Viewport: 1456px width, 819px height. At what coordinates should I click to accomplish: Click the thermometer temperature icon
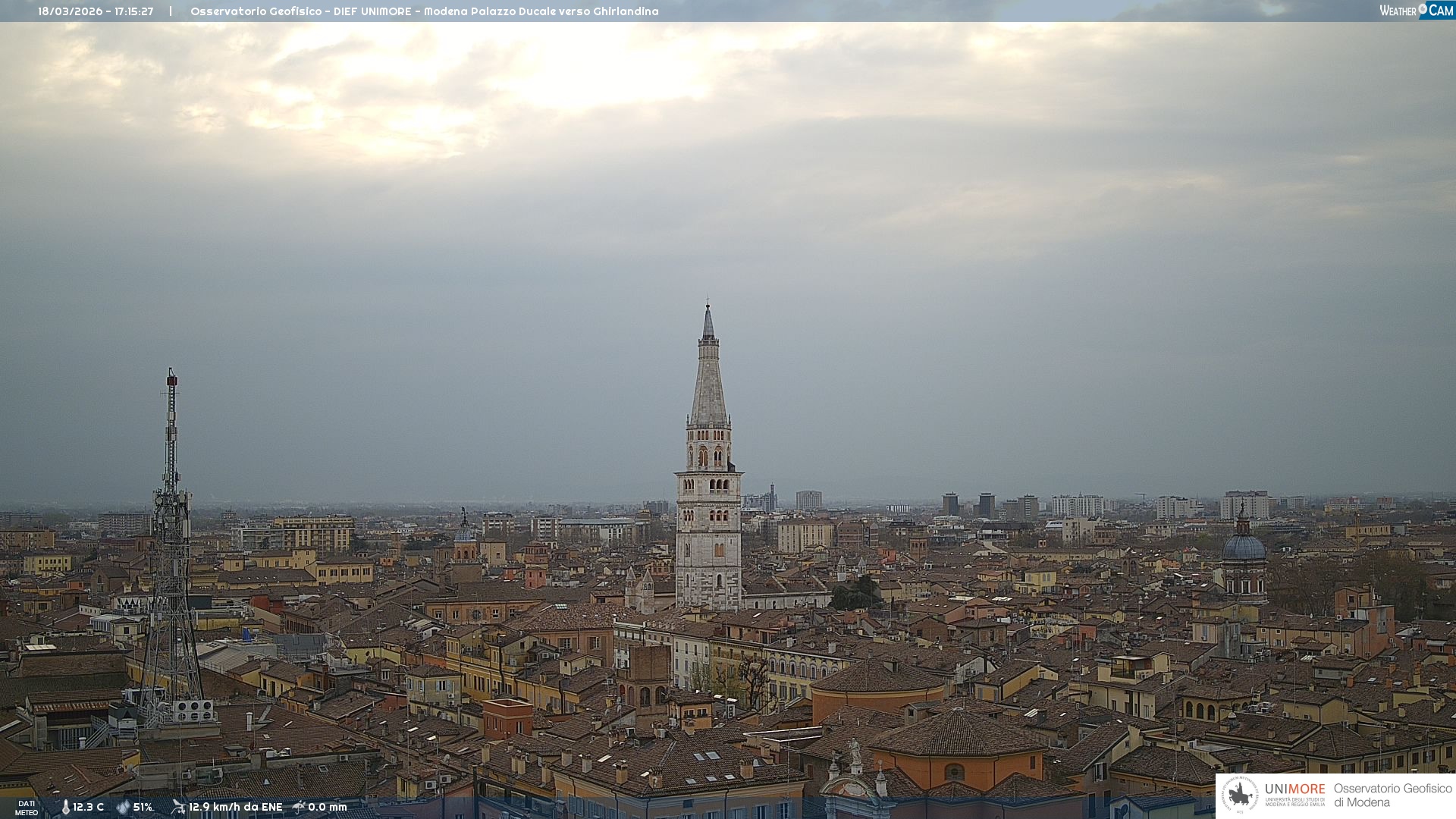pos(65,807)
